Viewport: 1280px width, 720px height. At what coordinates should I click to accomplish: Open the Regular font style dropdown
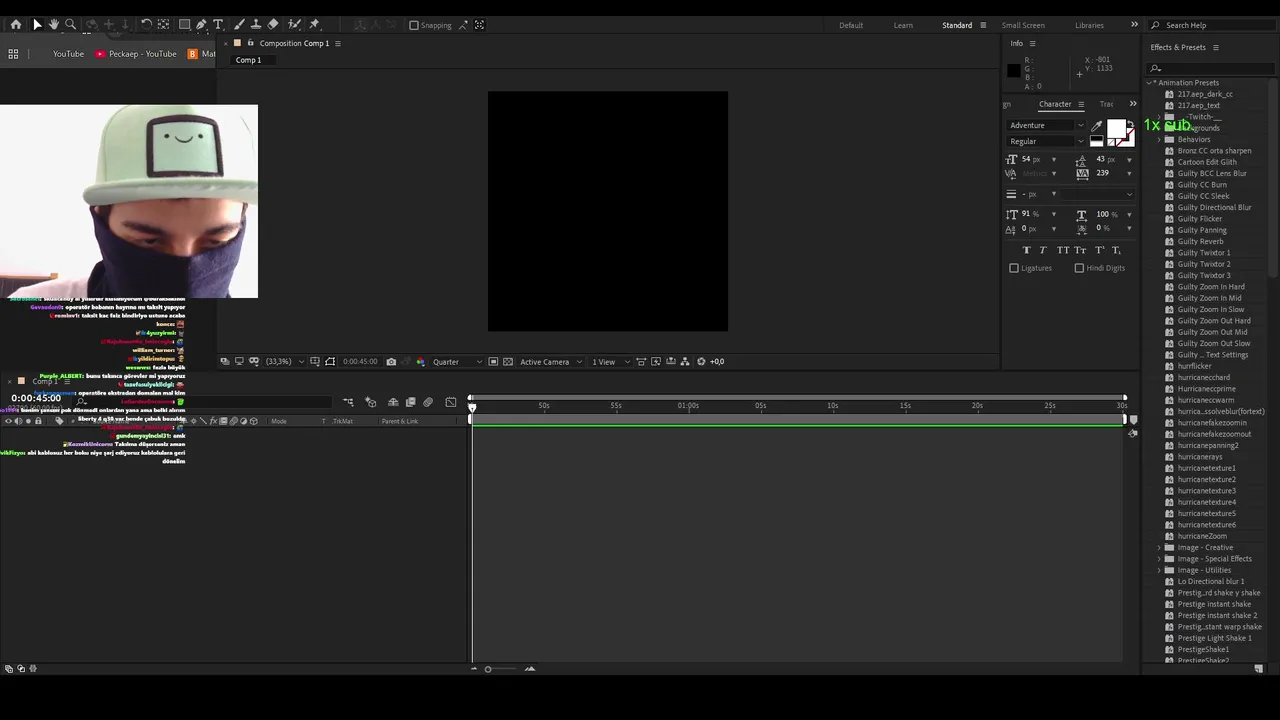1046,141
